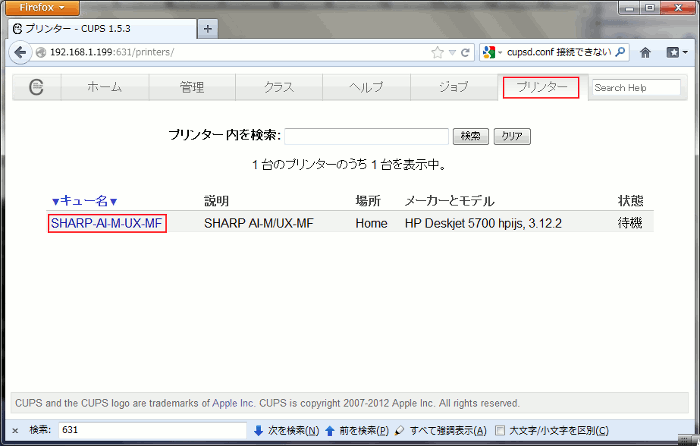Open a new tab with the plus button

click(x=208, y=28)
